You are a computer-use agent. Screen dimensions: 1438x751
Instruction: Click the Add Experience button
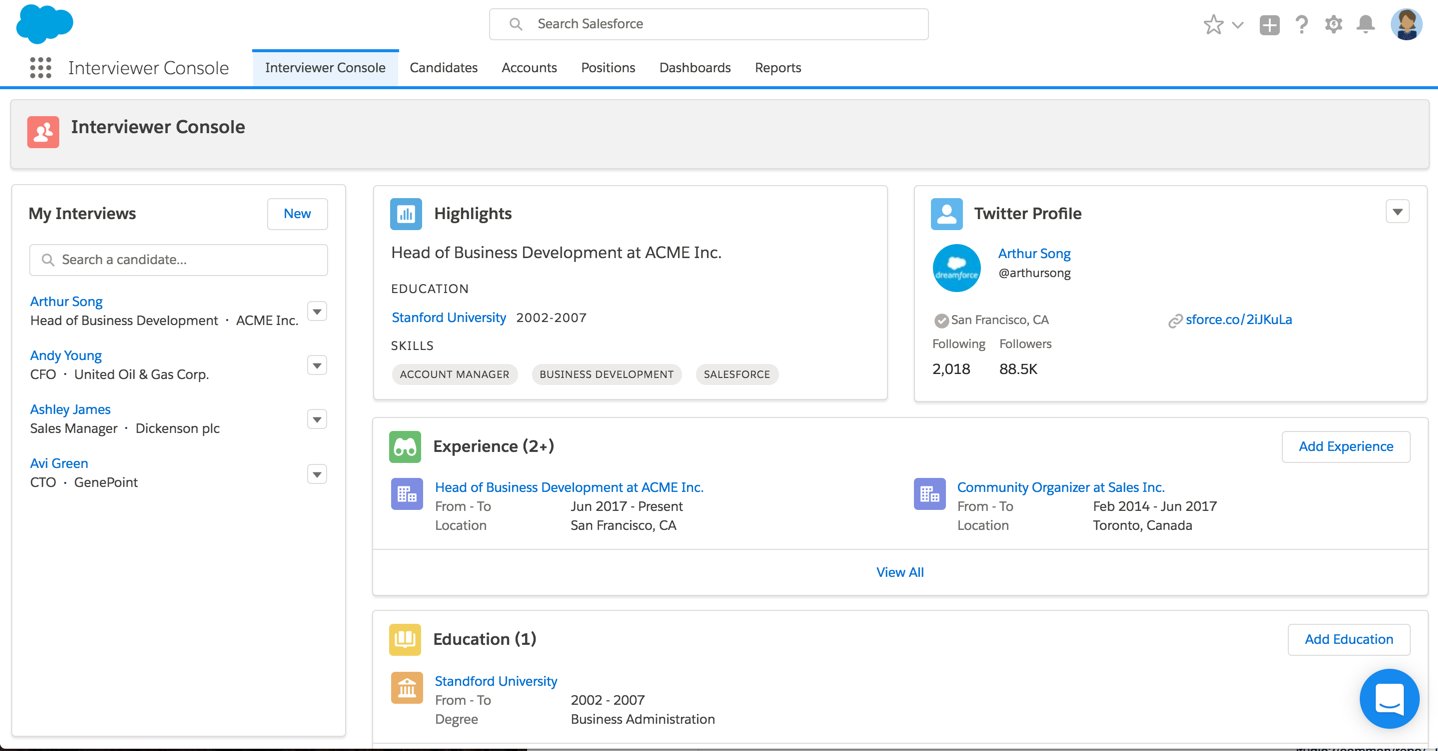1346,447
